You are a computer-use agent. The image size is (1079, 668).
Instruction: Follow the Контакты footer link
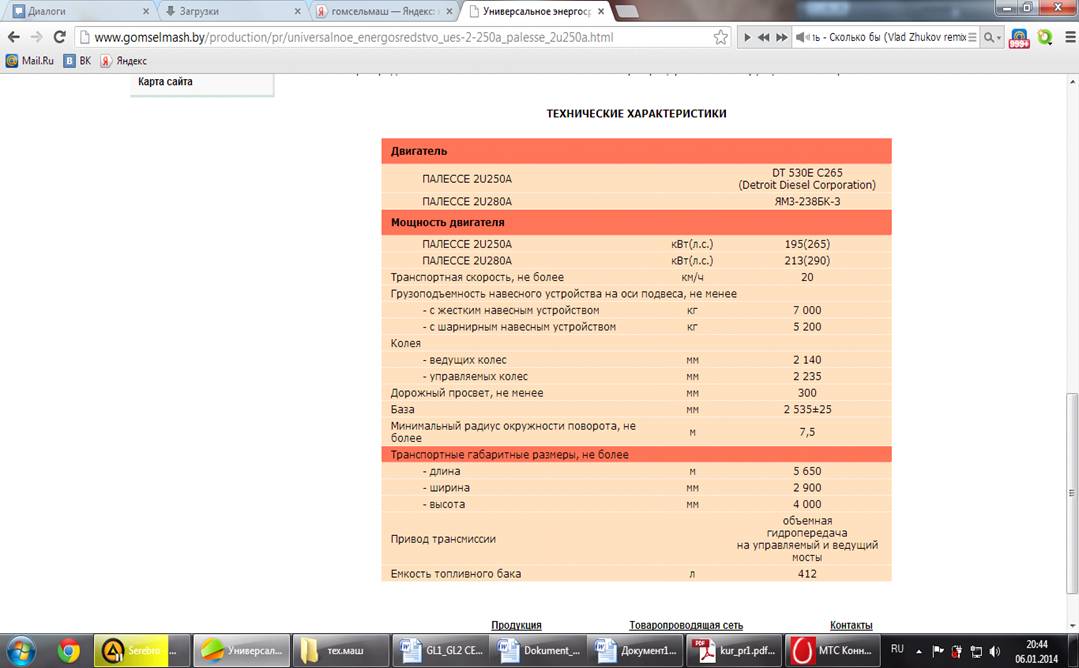click(x=851, y=625)
